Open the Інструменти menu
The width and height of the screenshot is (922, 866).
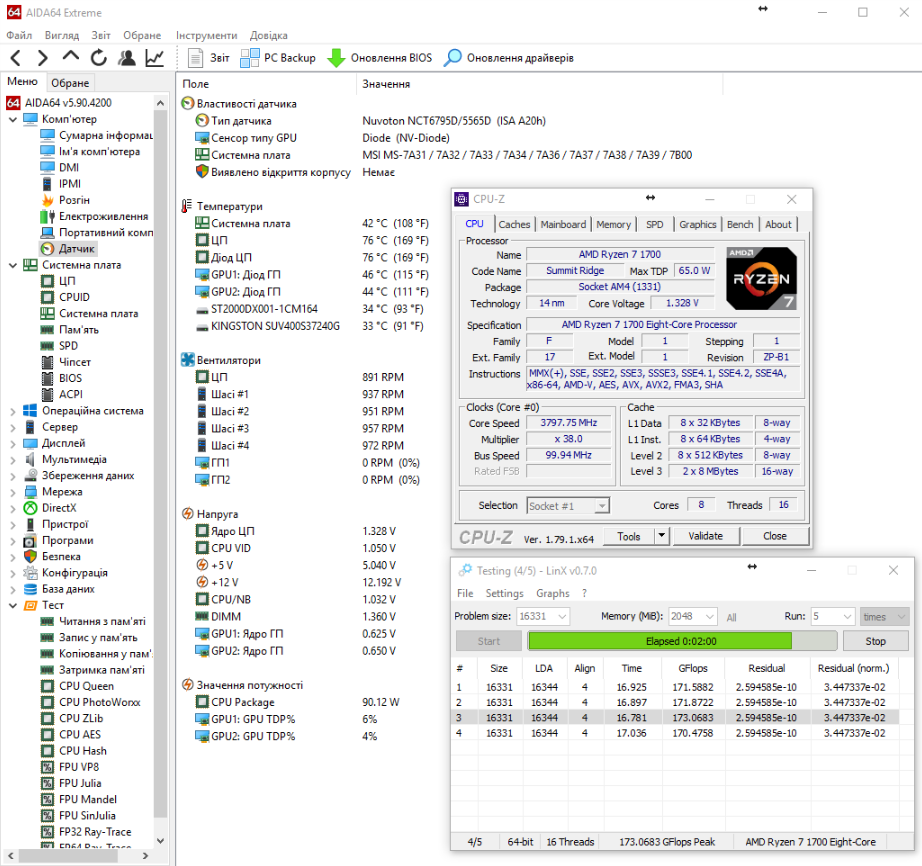(206, 35)
